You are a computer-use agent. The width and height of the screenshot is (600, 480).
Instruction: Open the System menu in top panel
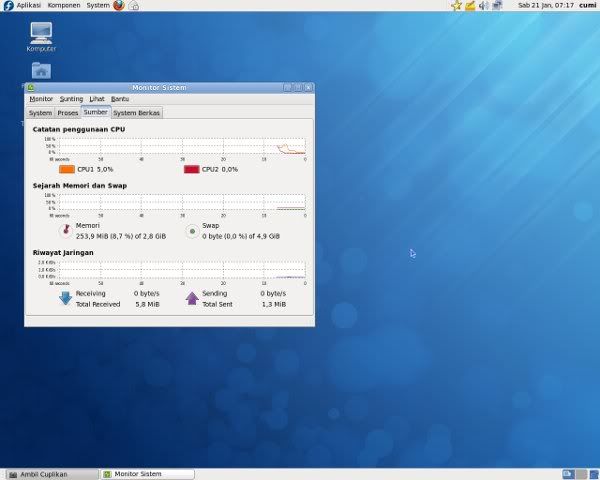pos(98,5)
